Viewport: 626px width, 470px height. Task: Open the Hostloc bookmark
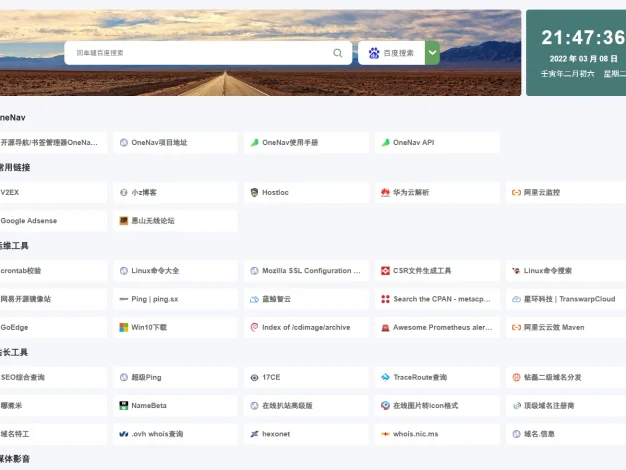[275, 192]
